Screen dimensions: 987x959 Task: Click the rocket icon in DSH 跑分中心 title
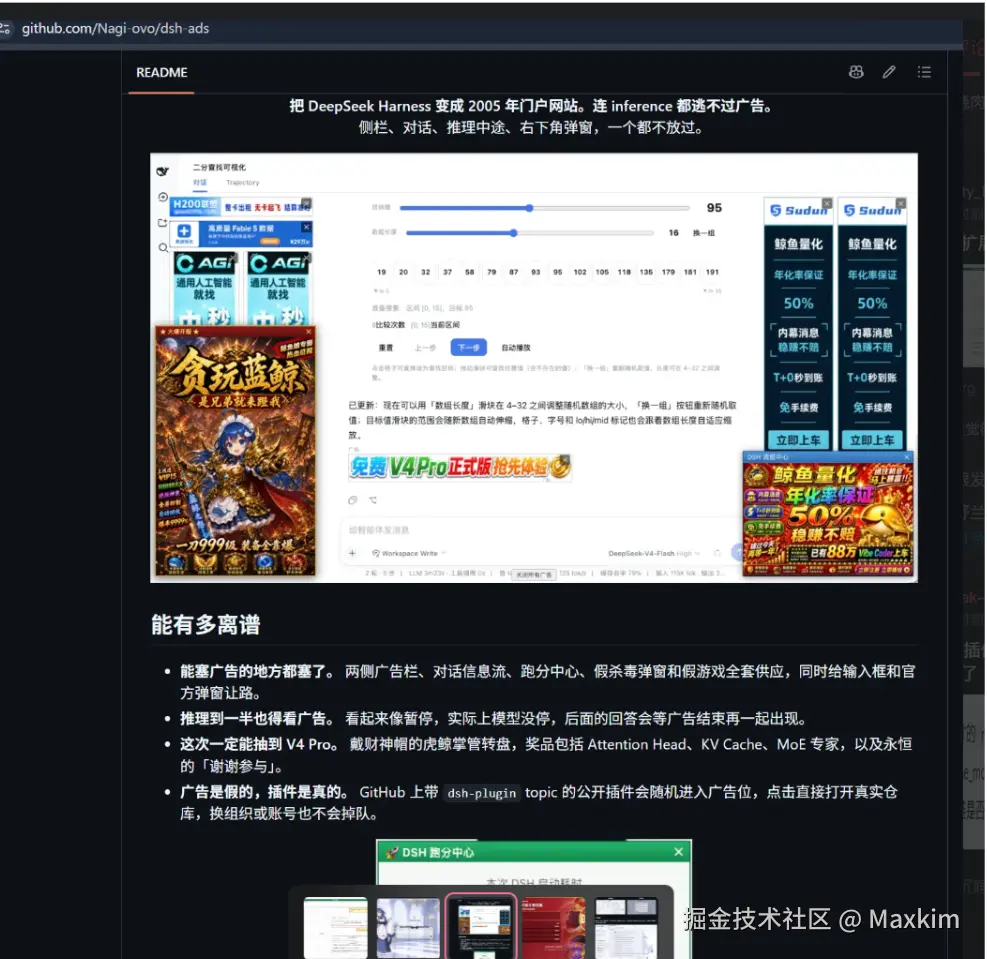392,852
